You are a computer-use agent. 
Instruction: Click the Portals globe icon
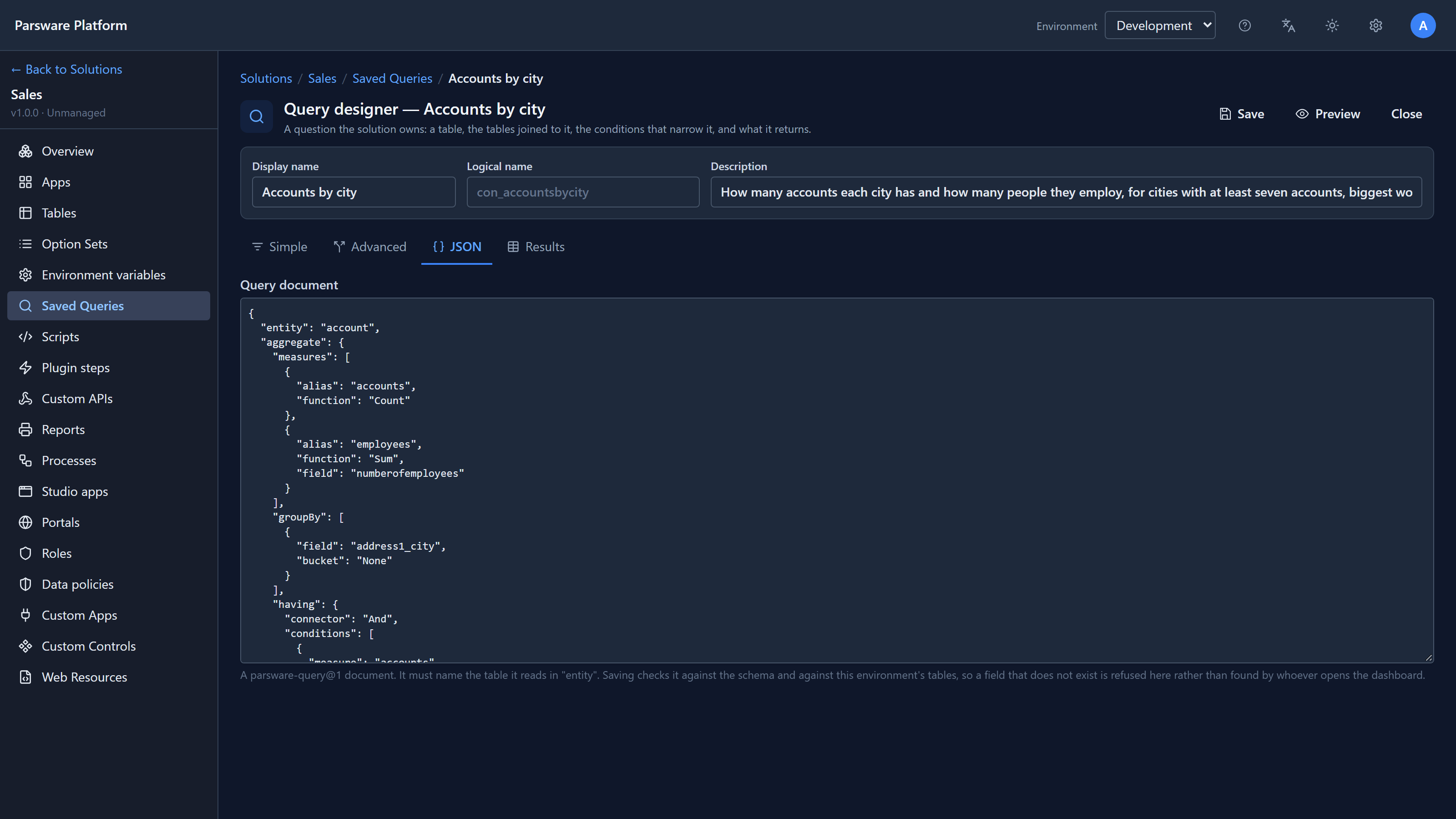pyautogui.click(x=25, y=522)
